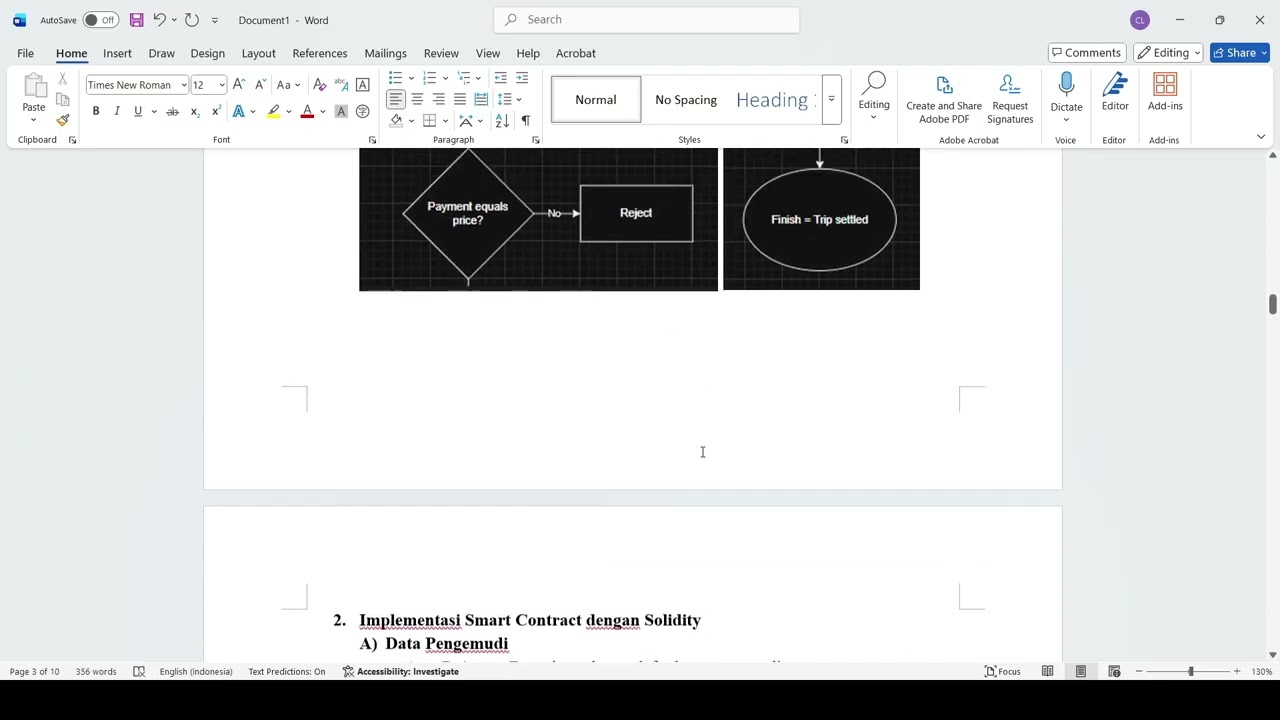1280x720 pixels.
Task: Click Create and Share Adobe PDF icon
Action: point(944,85)
